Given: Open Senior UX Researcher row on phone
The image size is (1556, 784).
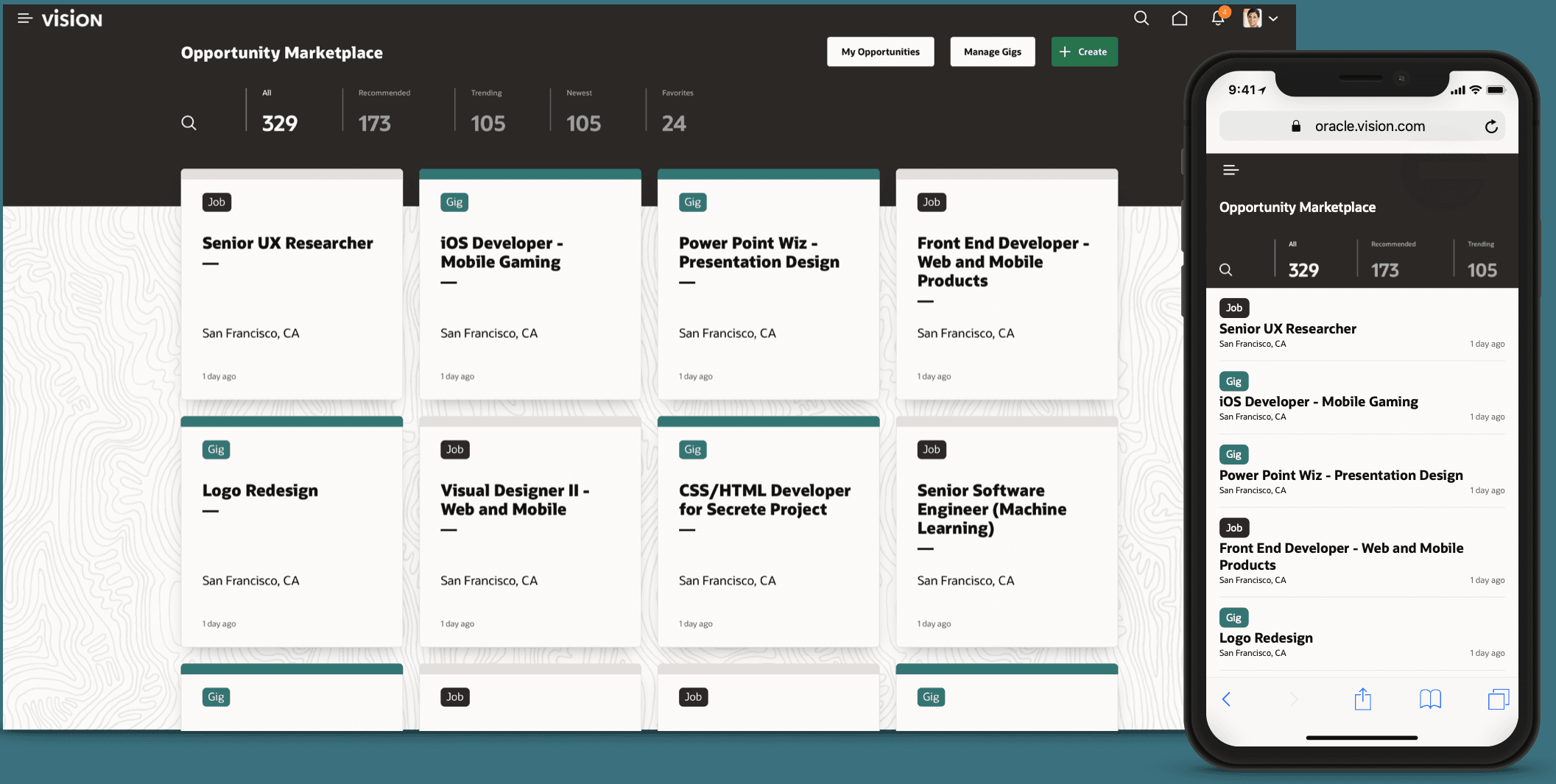Looking at the screenshot, I should [1362, 325].
